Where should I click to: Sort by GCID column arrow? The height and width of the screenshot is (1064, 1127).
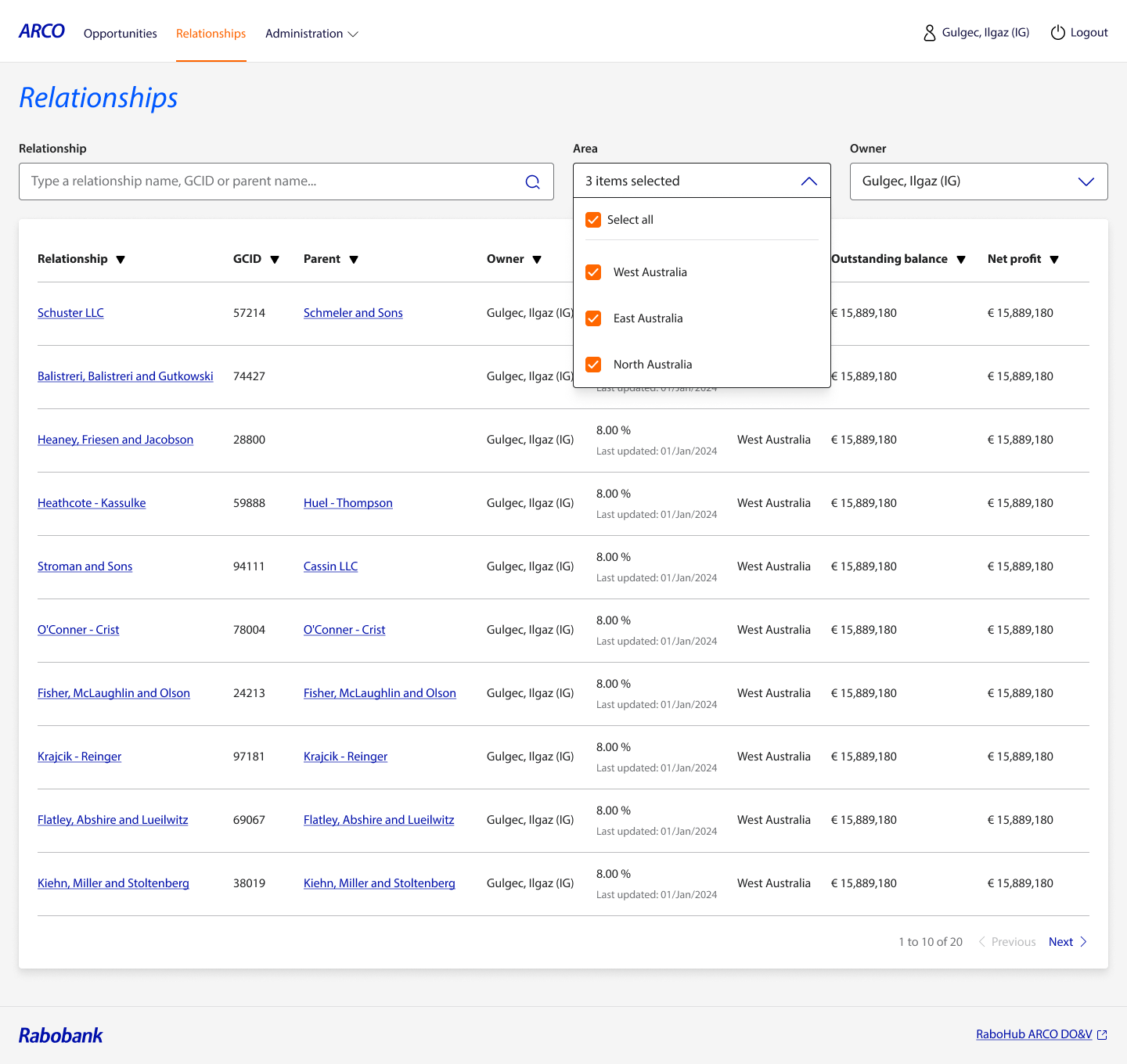pyautogui.click(x=275, y=260)
